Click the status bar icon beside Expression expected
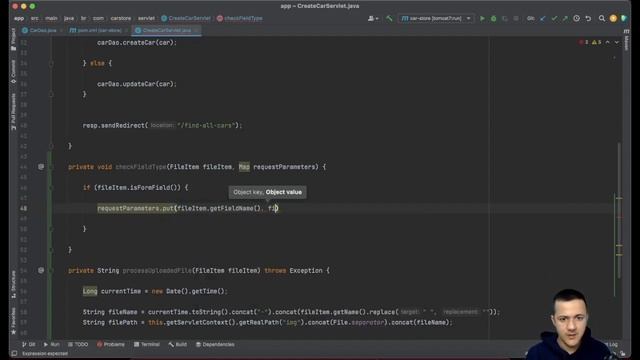 pos(14,353)
